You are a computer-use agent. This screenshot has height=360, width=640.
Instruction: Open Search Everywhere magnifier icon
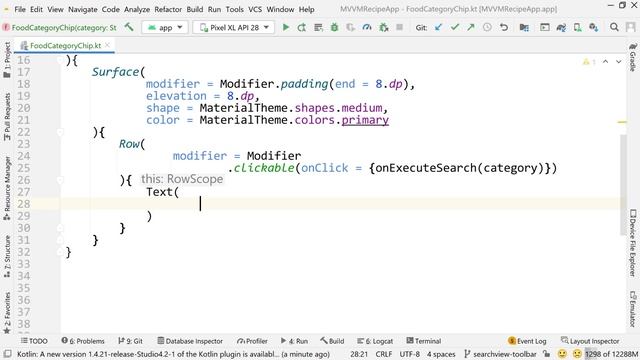pos(614,27)
